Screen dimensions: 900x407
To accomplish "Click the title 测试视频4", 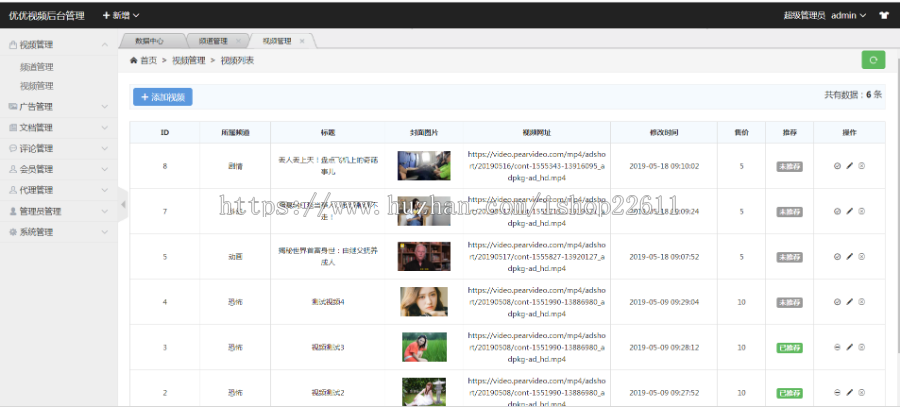I will [328, 302].
